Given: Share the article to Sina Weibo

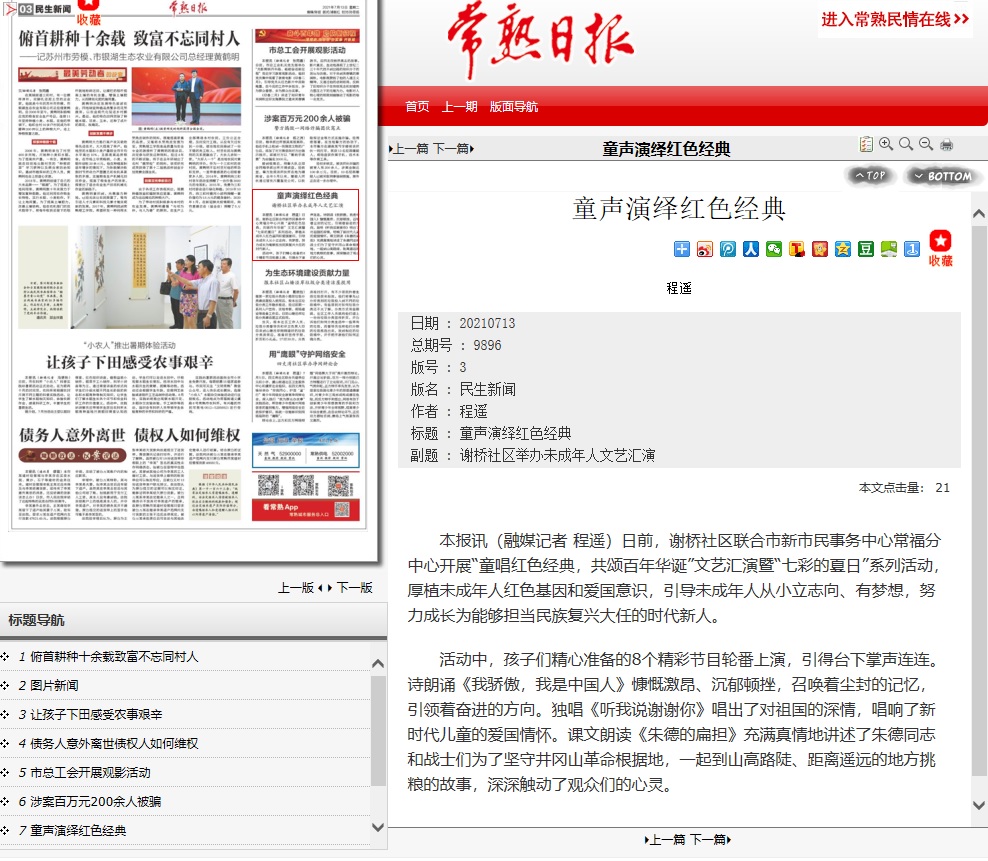Looking at the screenshot, I should tap(705, 249).
